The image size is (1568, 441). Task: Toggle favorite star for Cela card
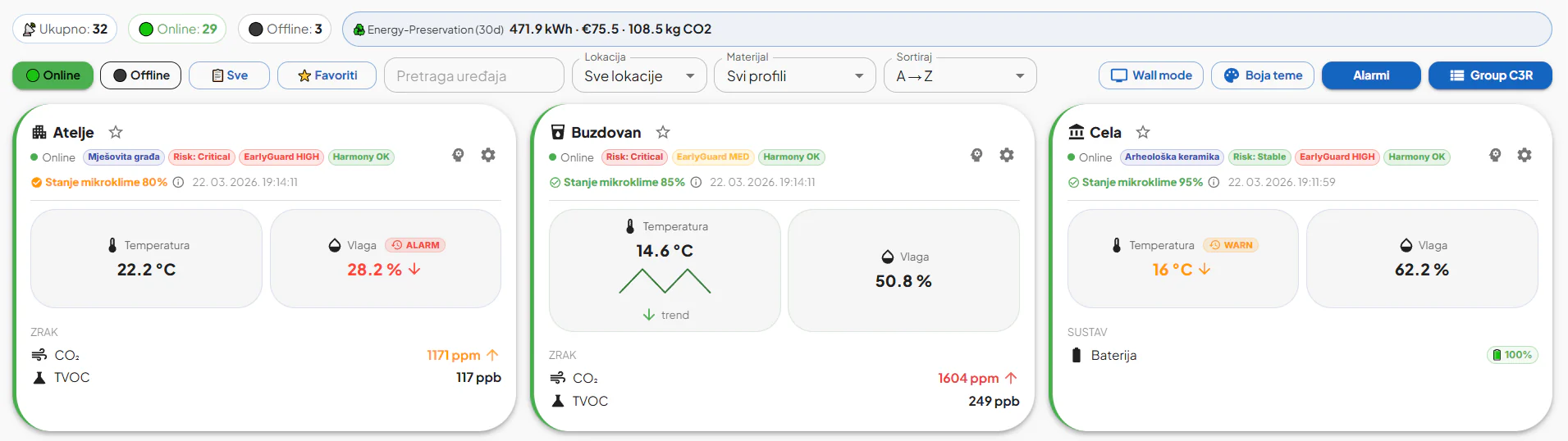[x=1143, y=132]
